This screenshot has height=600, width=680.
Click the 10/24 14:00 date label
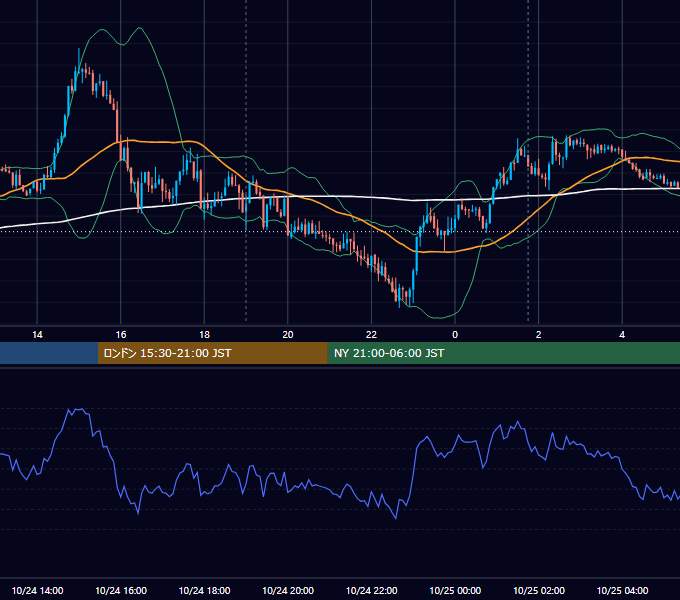37,590
